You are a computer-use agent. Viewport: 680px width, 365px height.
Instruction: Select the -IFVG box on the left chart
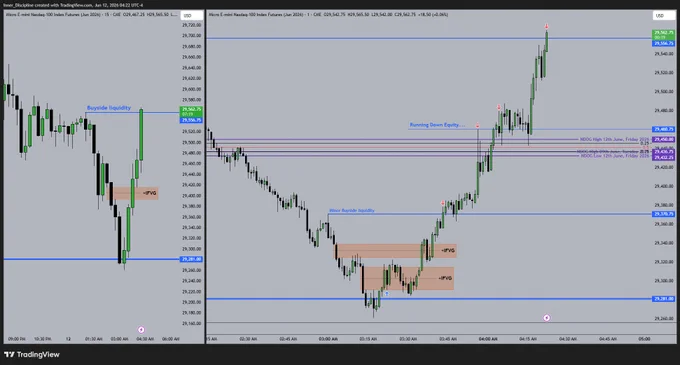coord(134,193)
